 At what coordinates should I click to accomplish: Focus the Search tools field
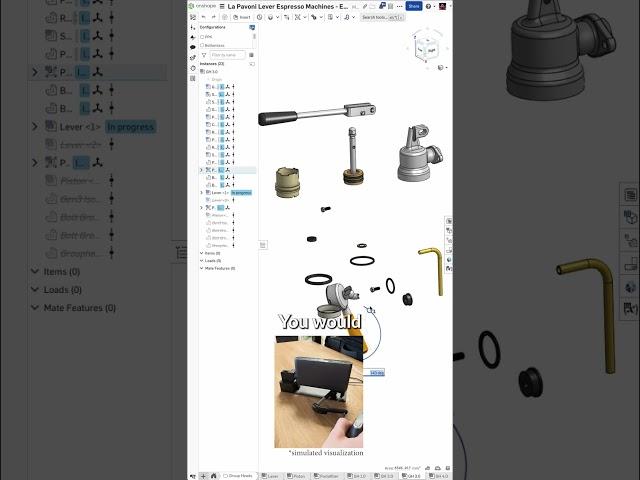(x=382, y=17)
